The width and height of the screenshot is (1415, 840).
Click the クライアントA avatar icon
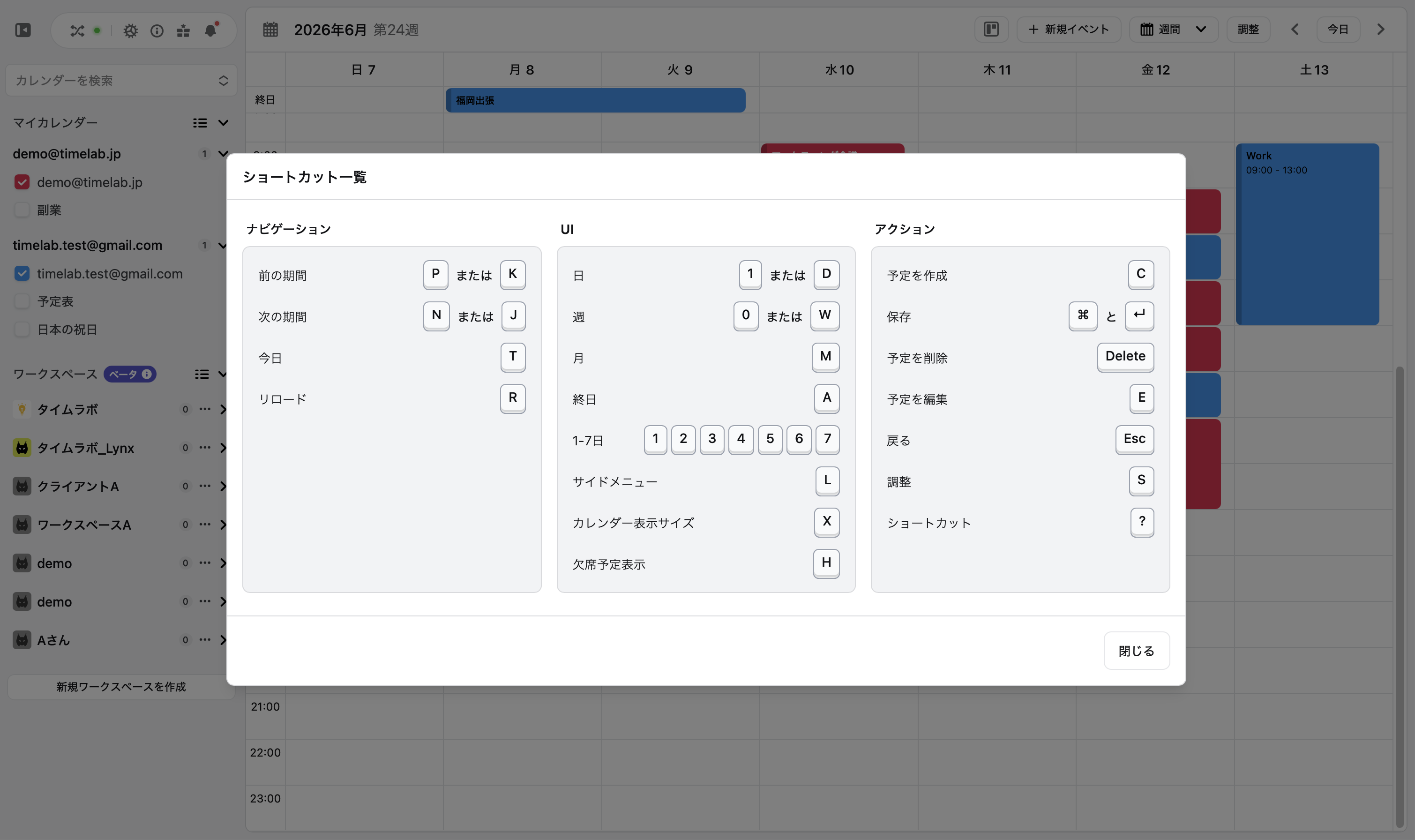coord(22,486)
